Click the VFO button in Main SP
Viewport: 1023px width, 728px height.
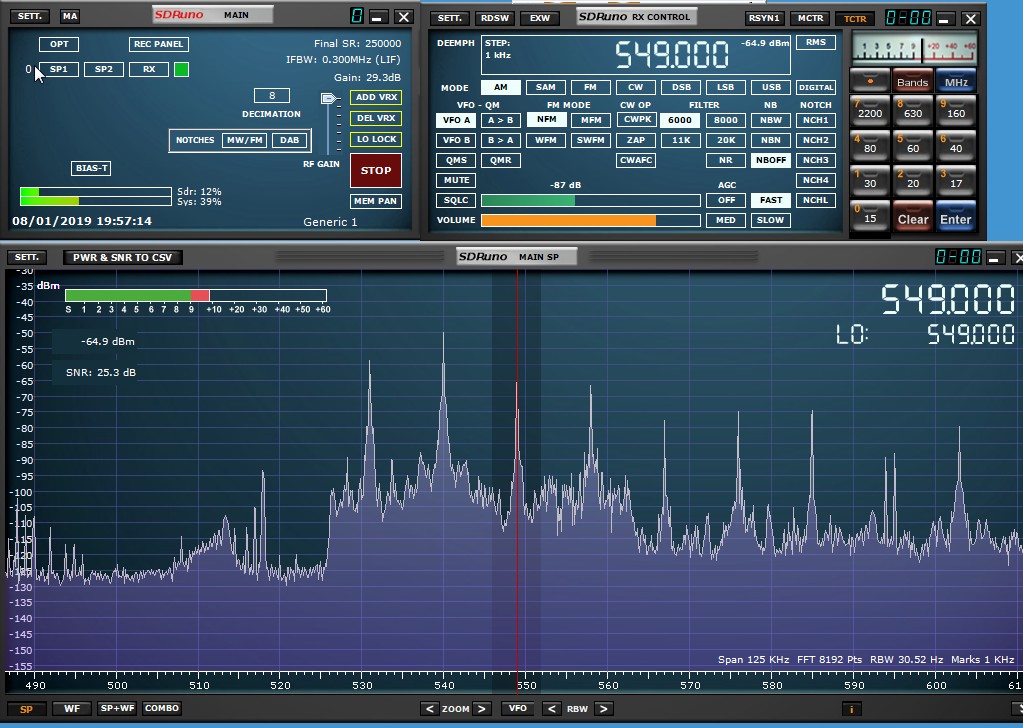[517, 708]
